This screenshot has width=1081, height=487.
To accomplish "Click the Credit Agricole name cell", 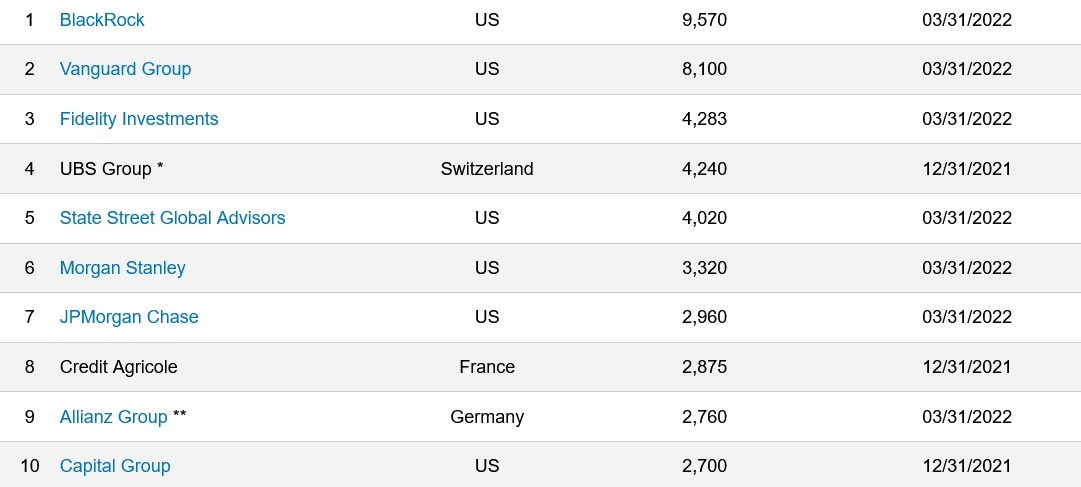I will [x=118, y=367].
